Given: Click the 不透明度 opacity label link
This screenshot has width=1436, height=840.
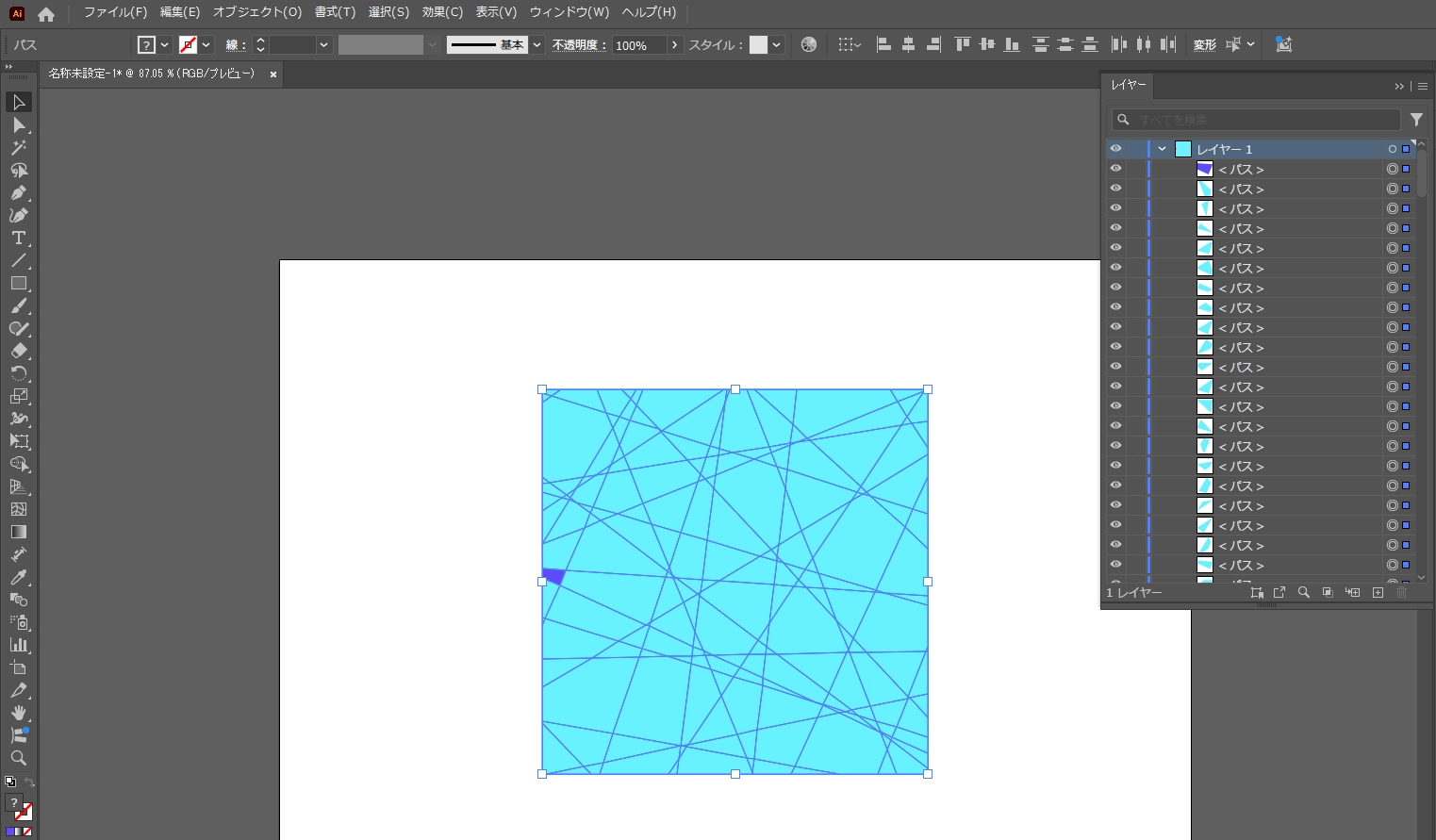Looking at the screenshot, I should click(x=578, y=44).
